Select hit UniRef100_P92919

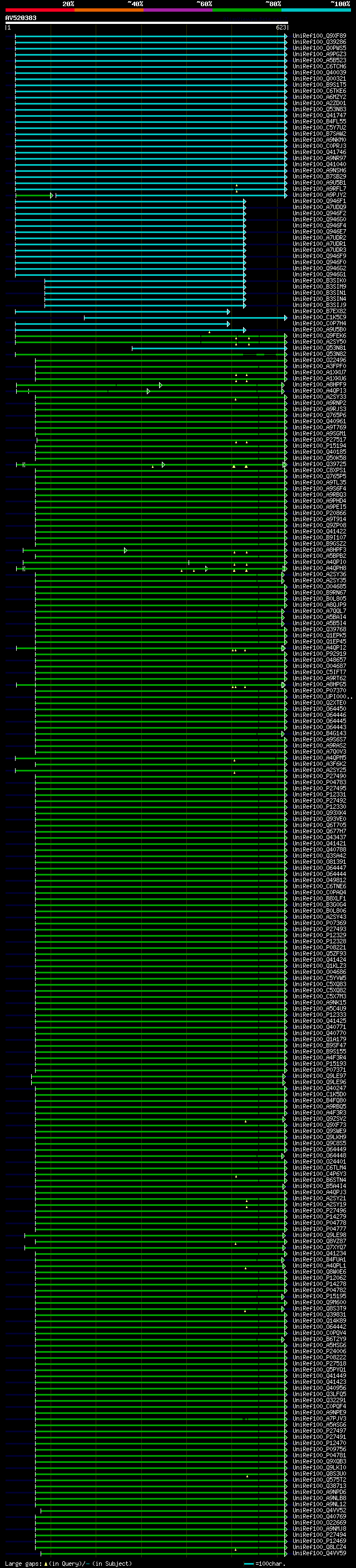pos(319,654)
